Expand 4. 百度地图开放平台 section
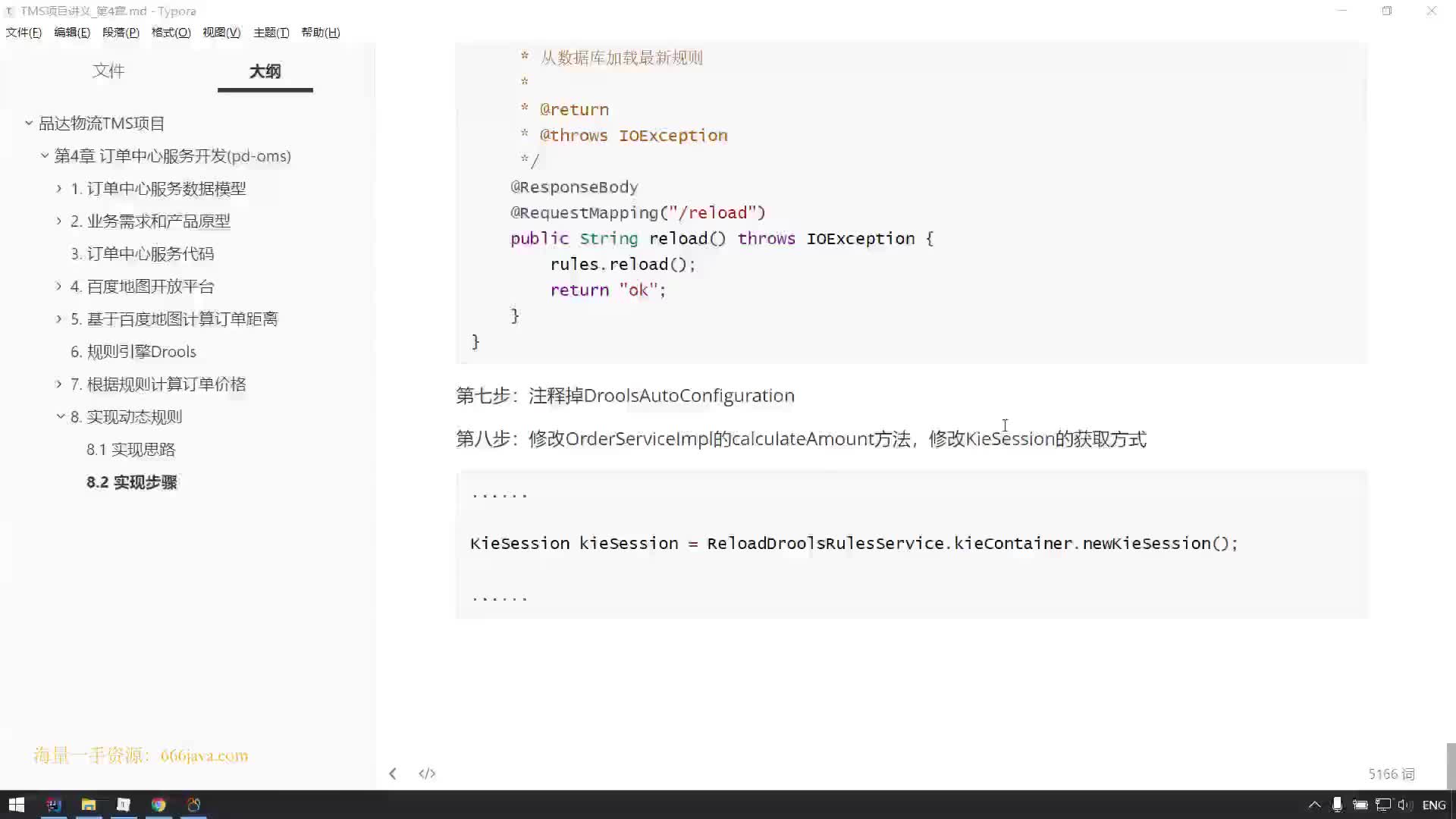This screenshot has width=1456, height=819. [59, 286]
